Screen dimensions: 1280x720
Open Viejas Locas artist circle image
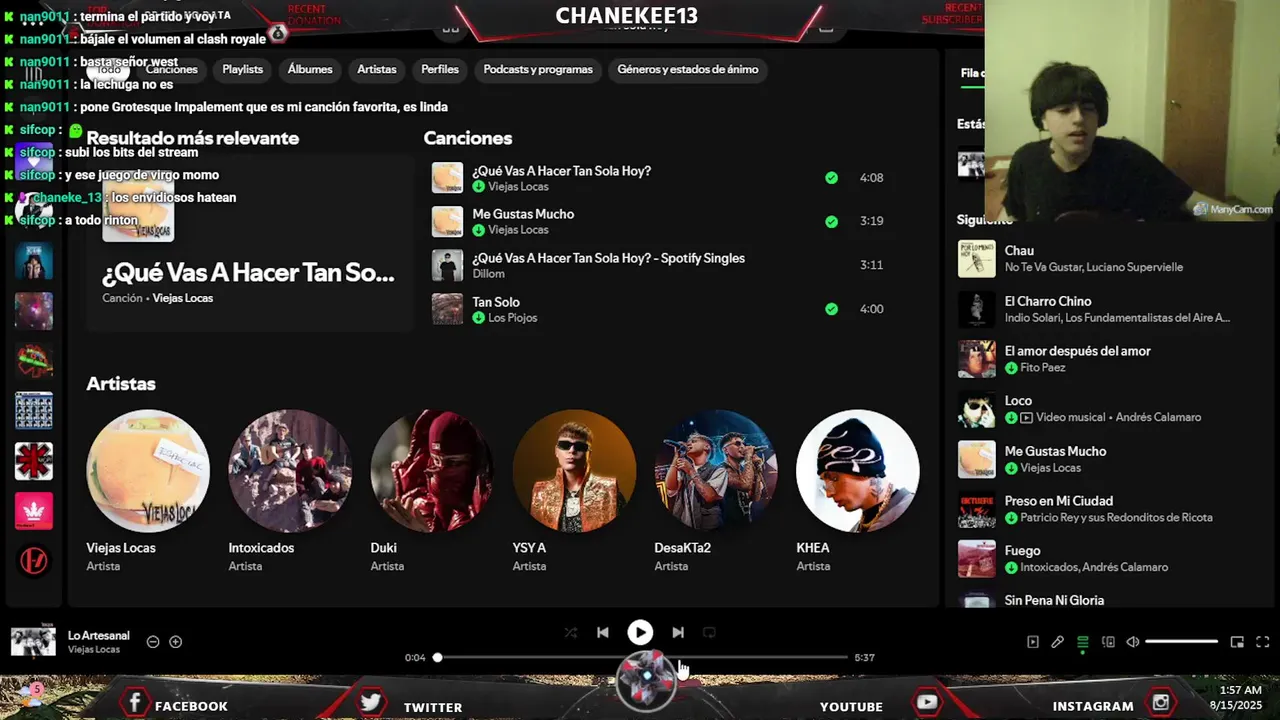tap(148, 471)
